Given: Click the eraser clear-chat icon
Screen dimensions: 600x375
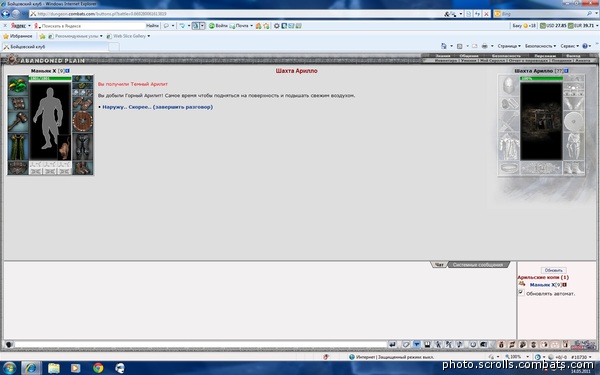Looking at the screenshot, I should 406,345.
